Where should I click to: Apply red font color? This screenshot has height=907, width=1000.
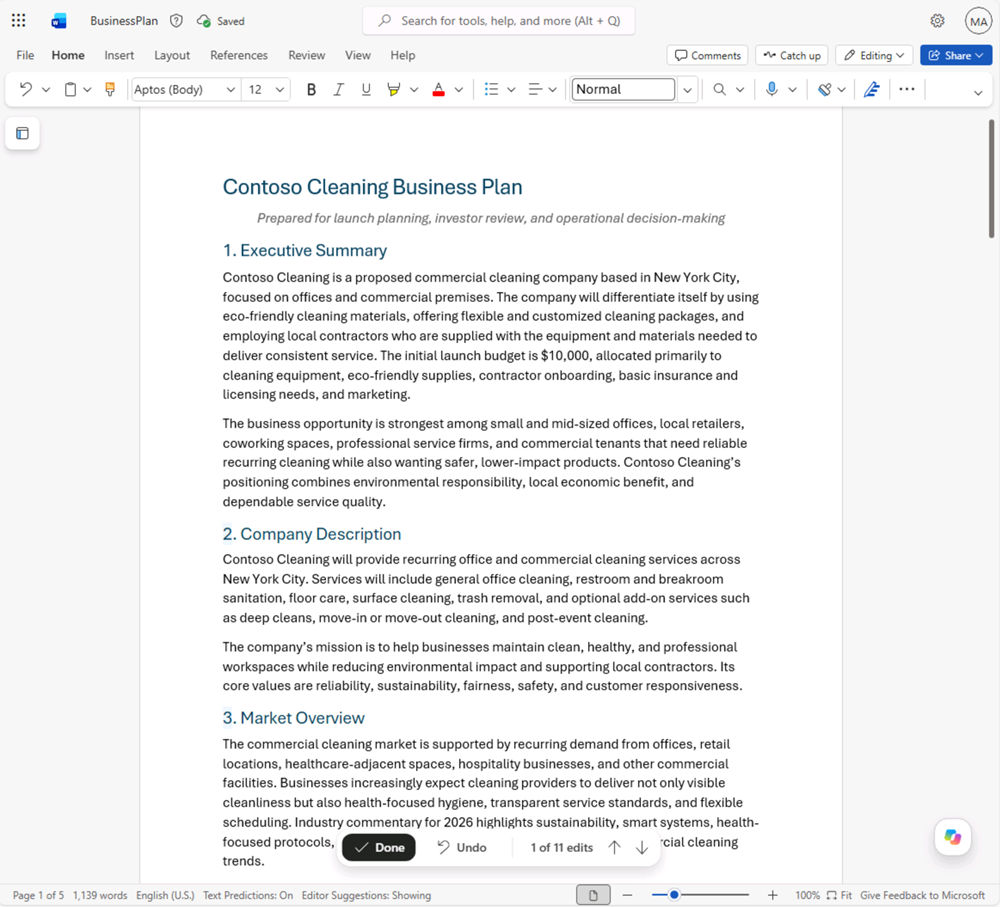(438, 89)
